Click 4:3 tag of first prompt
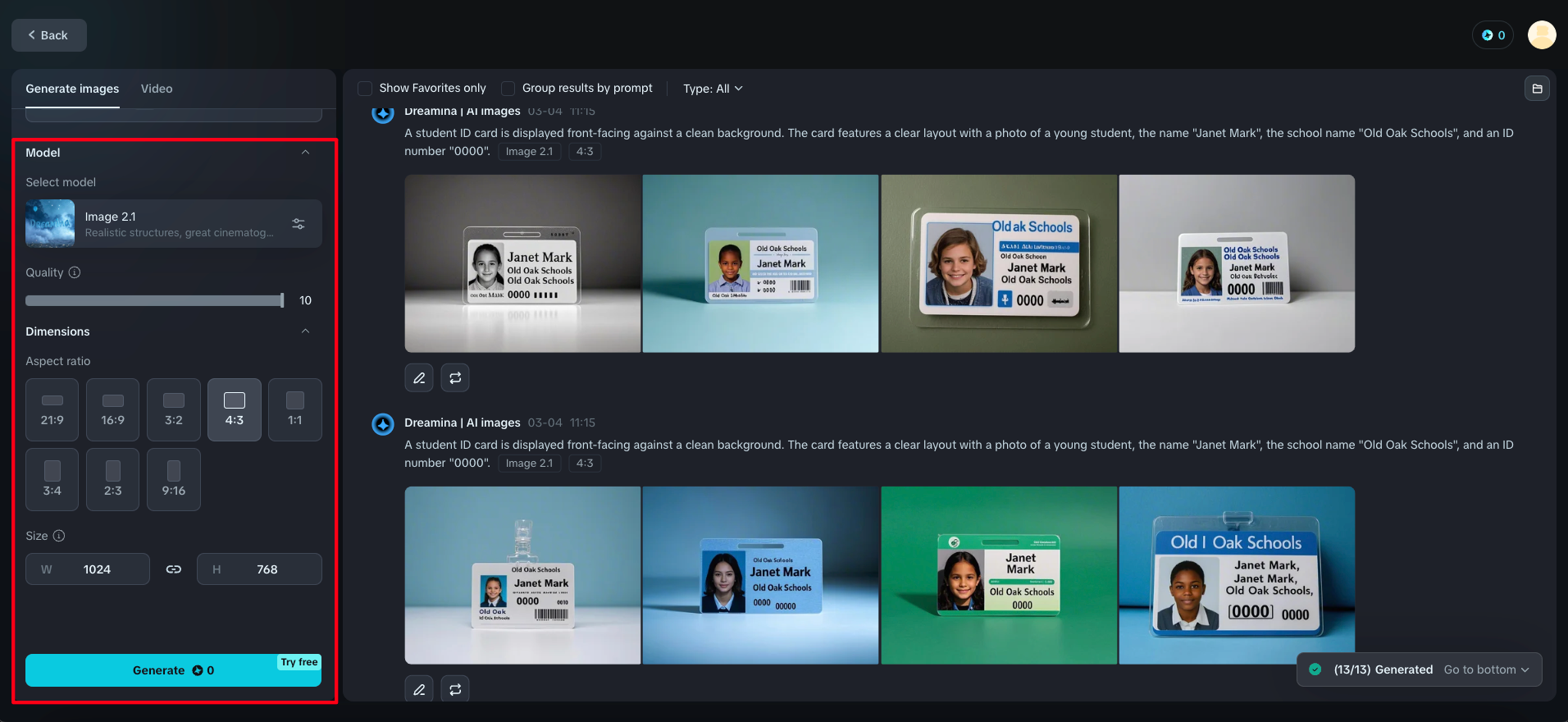 coord(585,152)
